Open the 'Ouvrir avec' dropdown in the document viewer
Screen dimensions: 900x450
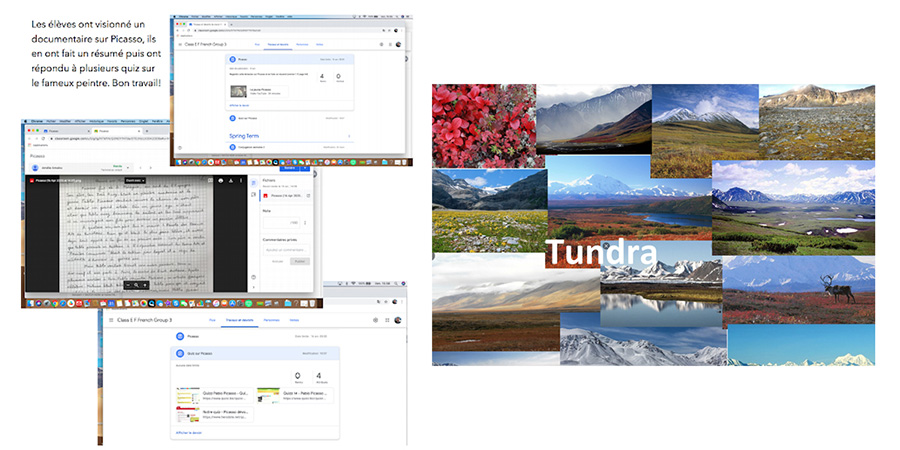pyautogui.click(x=135, y=180)
